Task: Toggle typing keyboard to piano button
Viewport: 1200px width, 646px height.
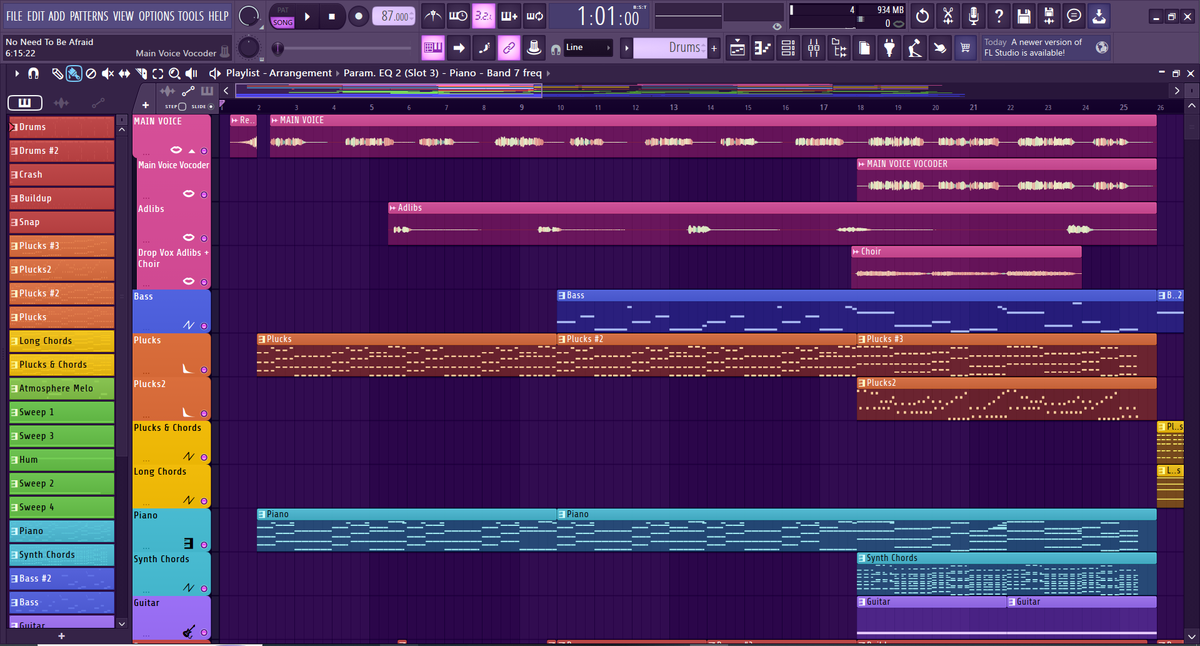Action: [x=433, y=48]
